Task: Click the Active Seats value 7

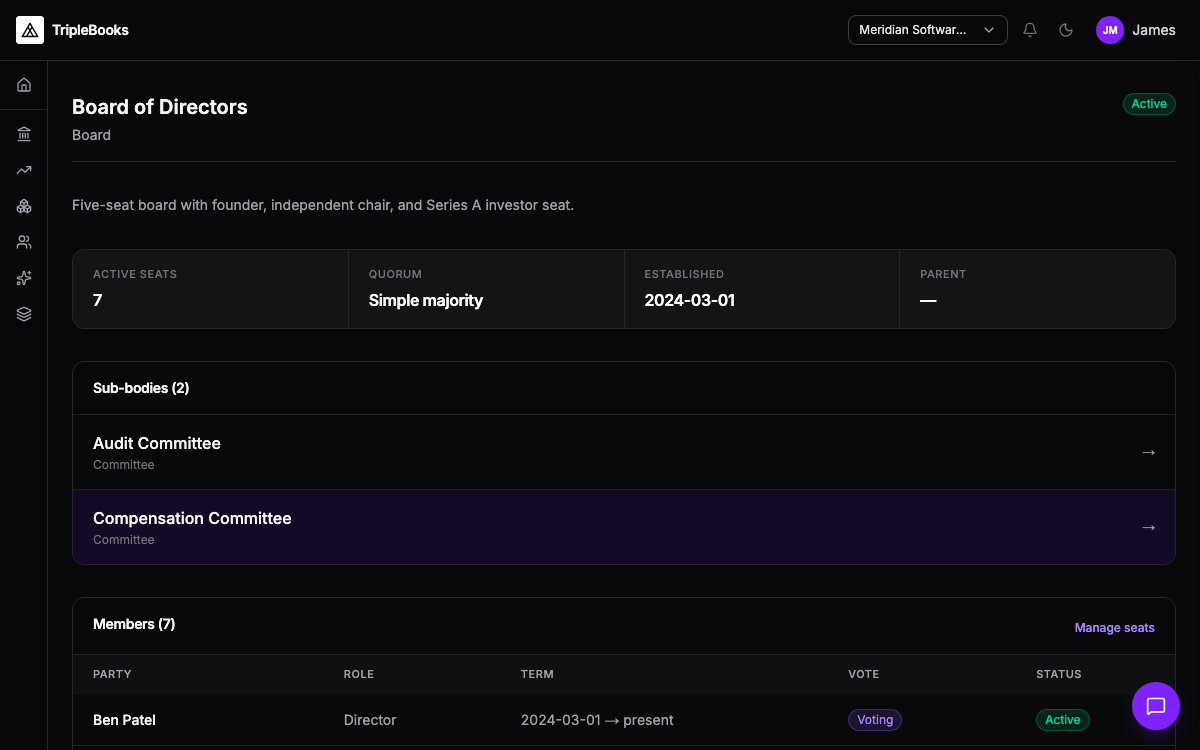Action: 97,300
